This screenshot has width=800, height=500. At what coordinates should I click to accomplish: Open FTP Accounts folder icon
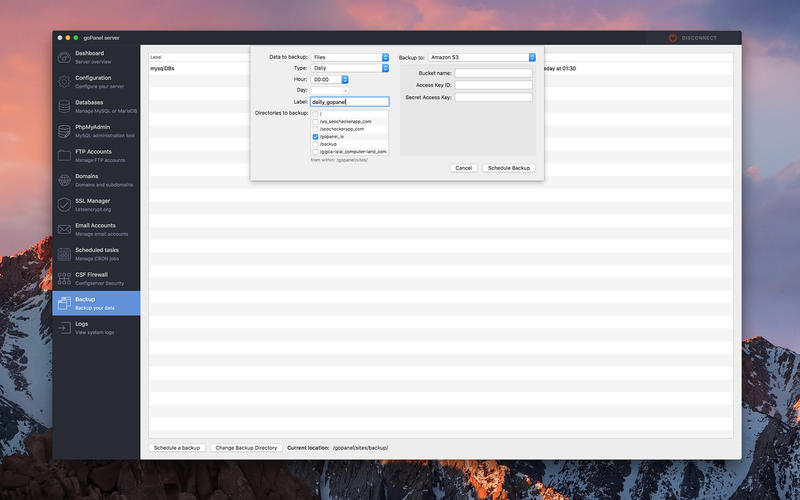click(x=65, y=155)
